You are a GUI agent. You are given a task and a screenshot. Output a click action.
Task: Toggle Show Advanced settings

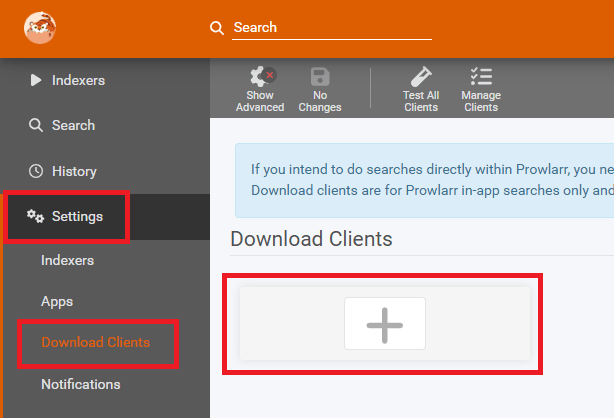(260, 89)
